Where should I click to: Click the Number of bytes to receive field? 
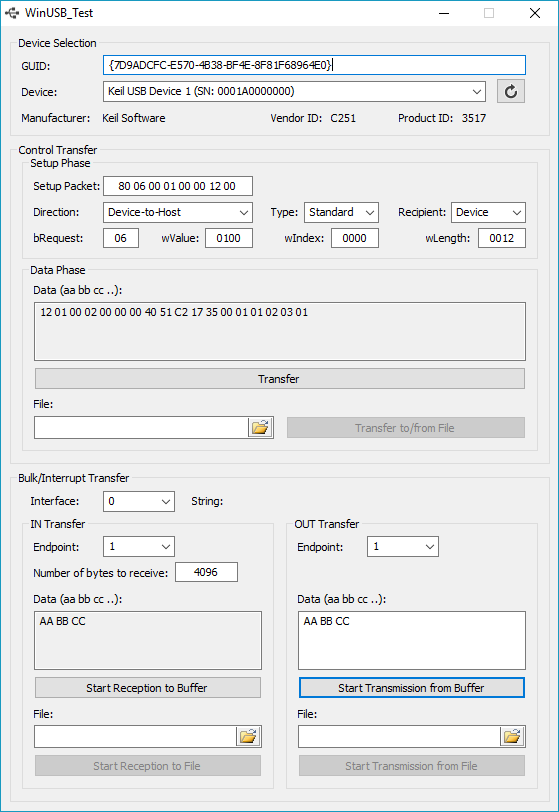[x=206, y=572]
